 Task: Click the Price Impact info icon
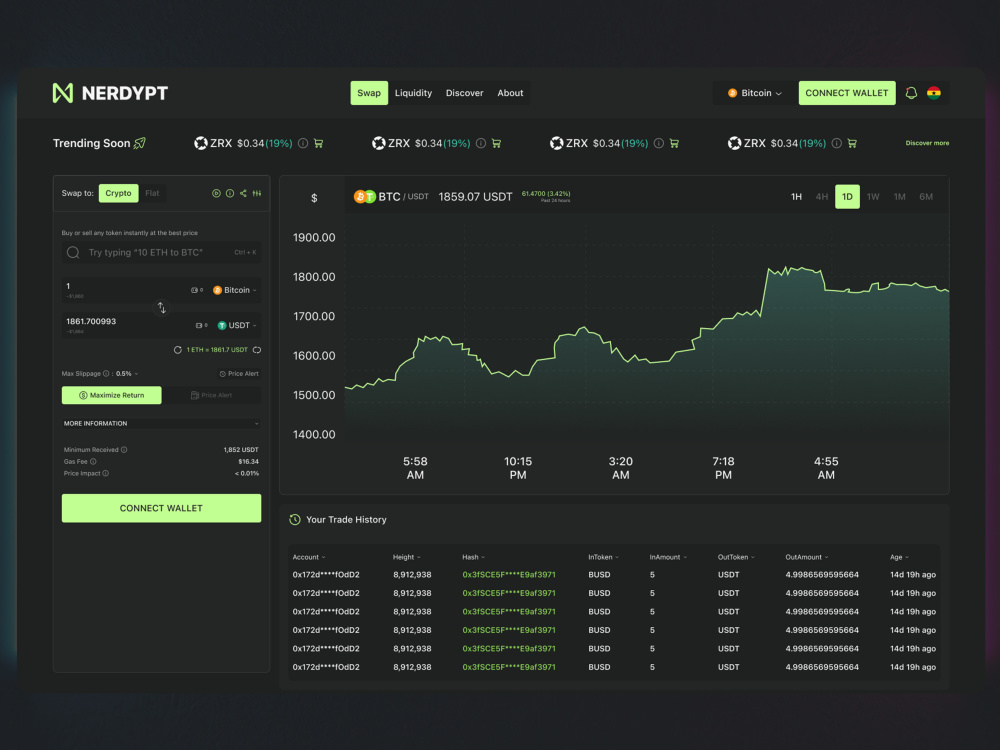click(x=106, y=474)
